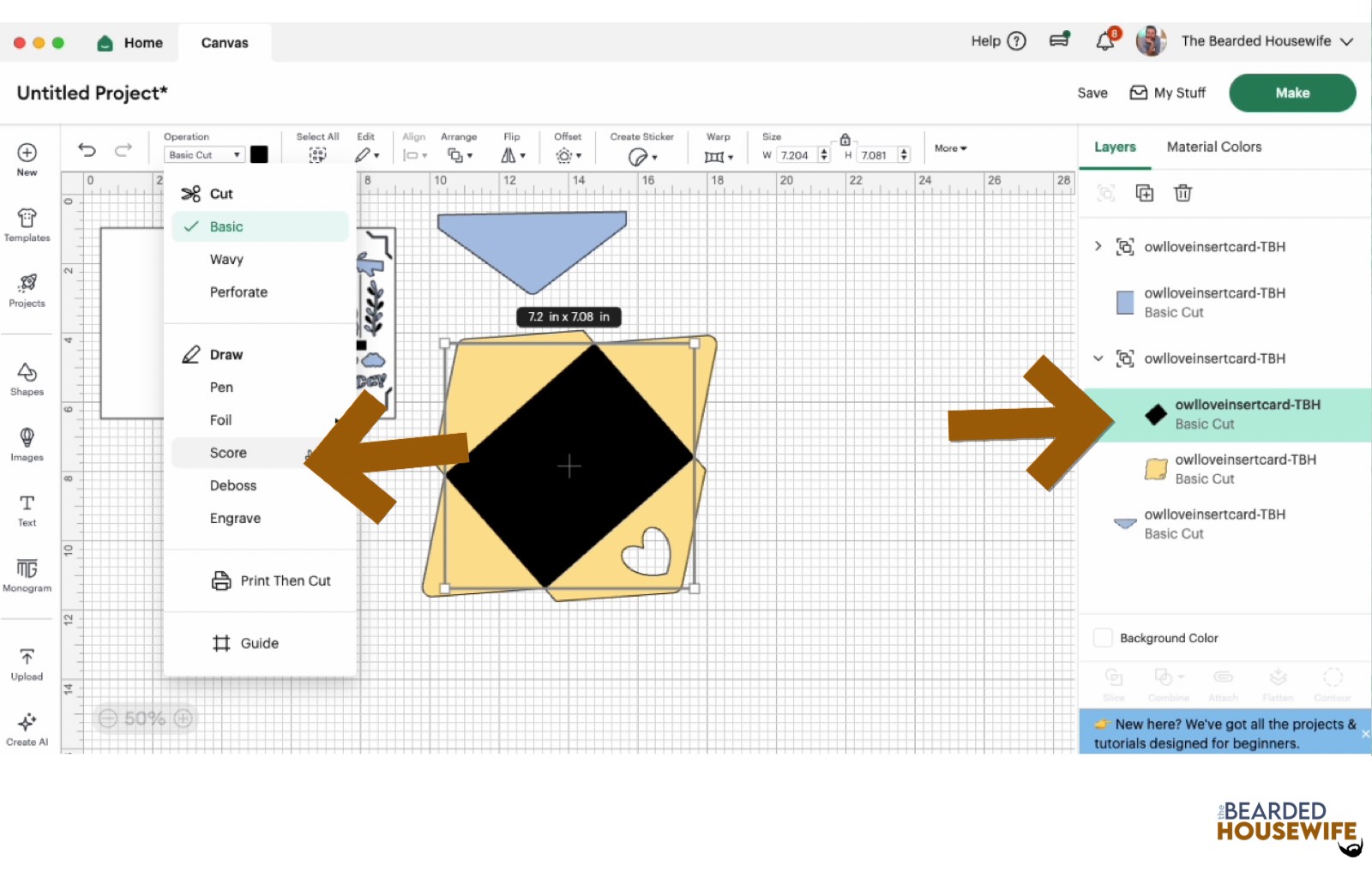Click the undo arrow
Screen dimensions: 1372x872
[x=87, y=150]
